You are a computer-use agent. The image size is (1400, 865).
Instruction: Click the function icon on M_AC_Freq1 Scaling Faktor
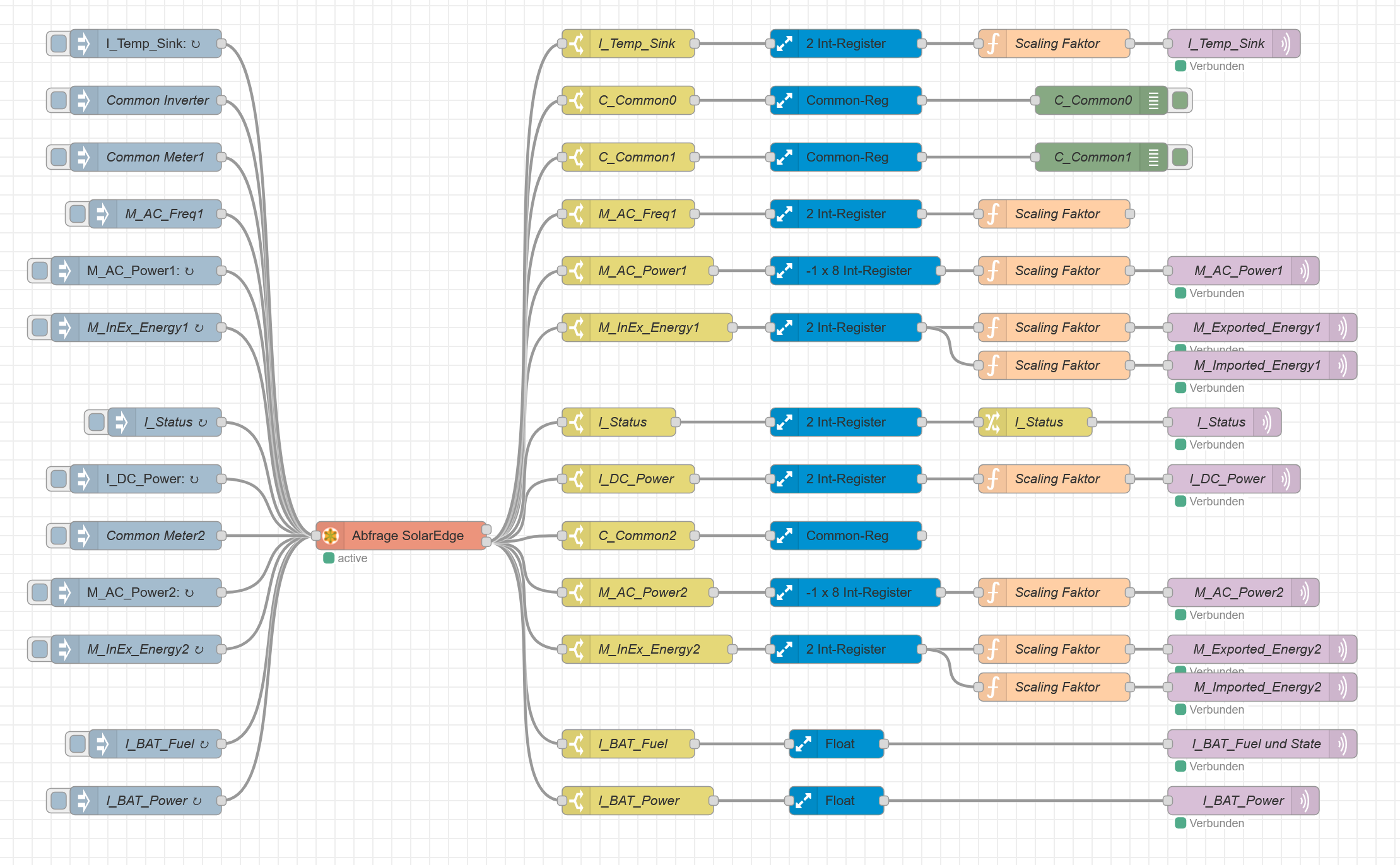pos(992,214)
